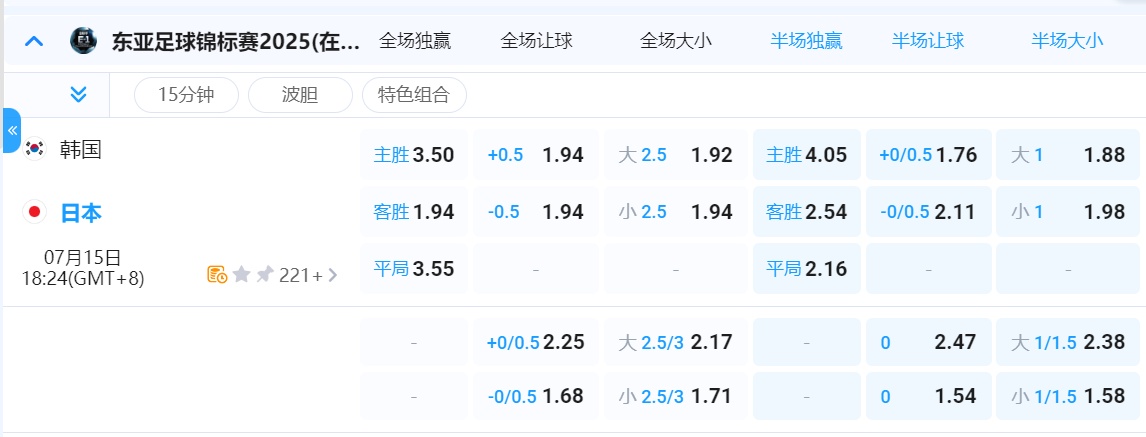Screen dimensions: 1146x437
Task: Mark match as favorite with star icon
Action: point(241,275)
